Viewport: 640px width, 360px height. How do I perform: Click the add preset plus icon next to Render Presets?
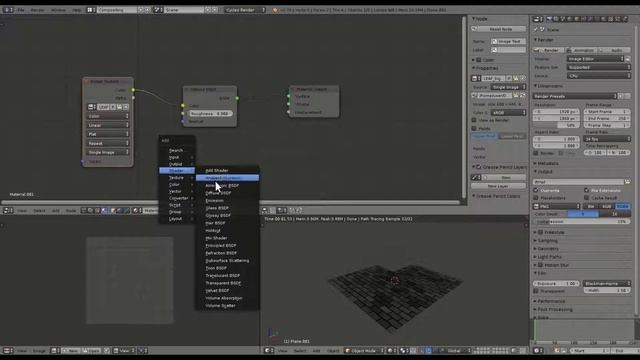point(621,96)
